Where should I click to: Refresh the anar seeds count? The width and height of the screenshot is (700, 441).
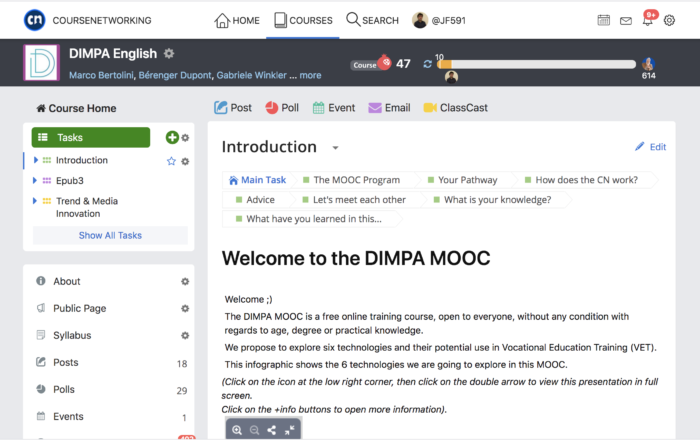pos(427,64)
